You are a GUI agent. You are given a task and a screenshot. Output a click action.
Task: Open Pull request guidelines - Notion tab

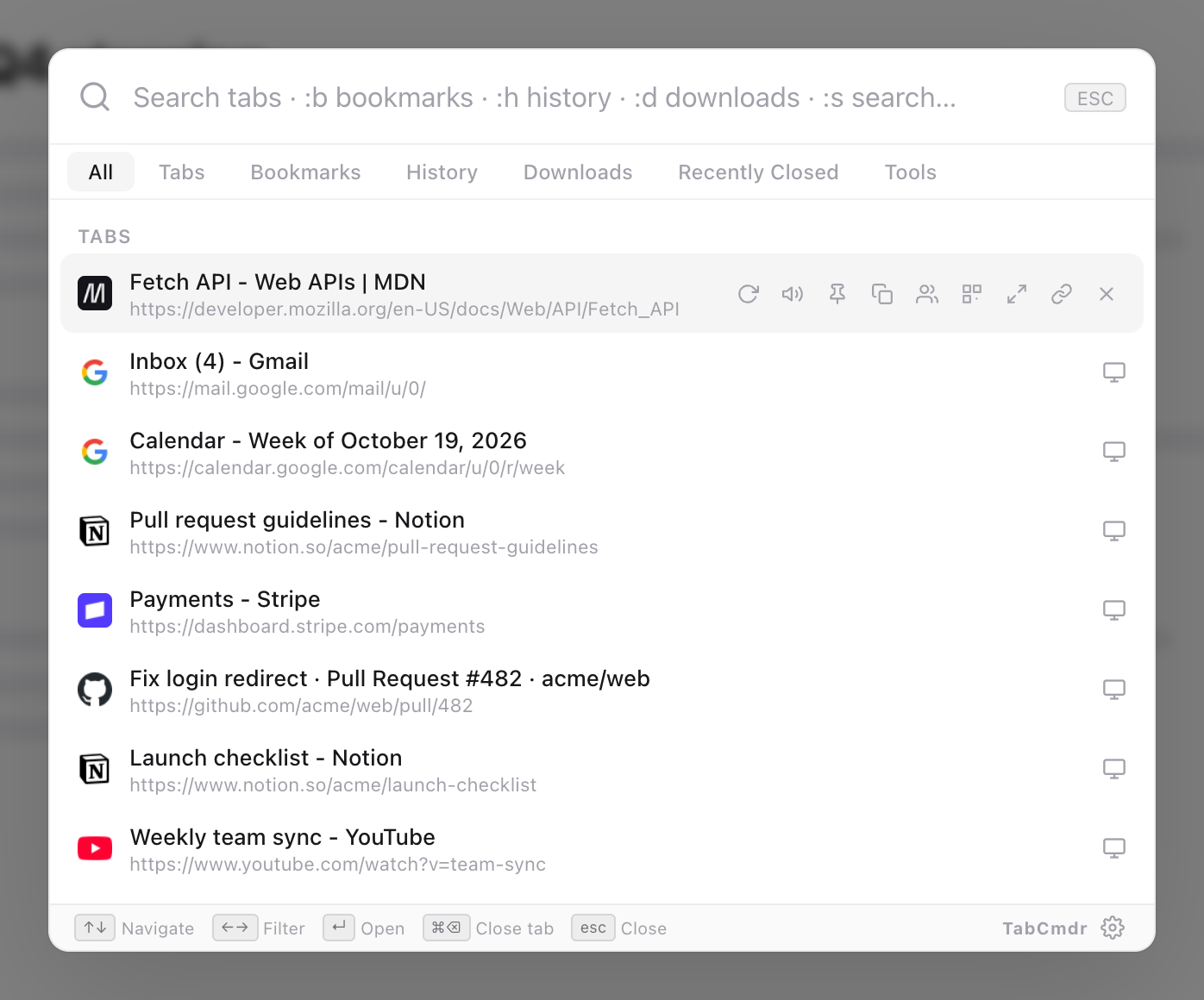(x=602, y=531)
